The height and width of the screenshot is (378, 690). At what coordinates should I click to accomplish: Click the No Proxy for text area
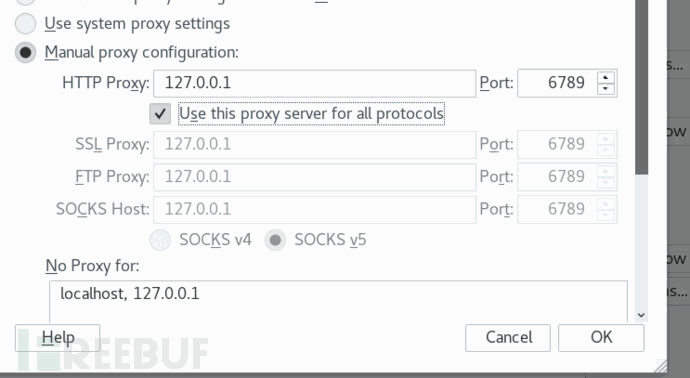[x=338, y=301]
